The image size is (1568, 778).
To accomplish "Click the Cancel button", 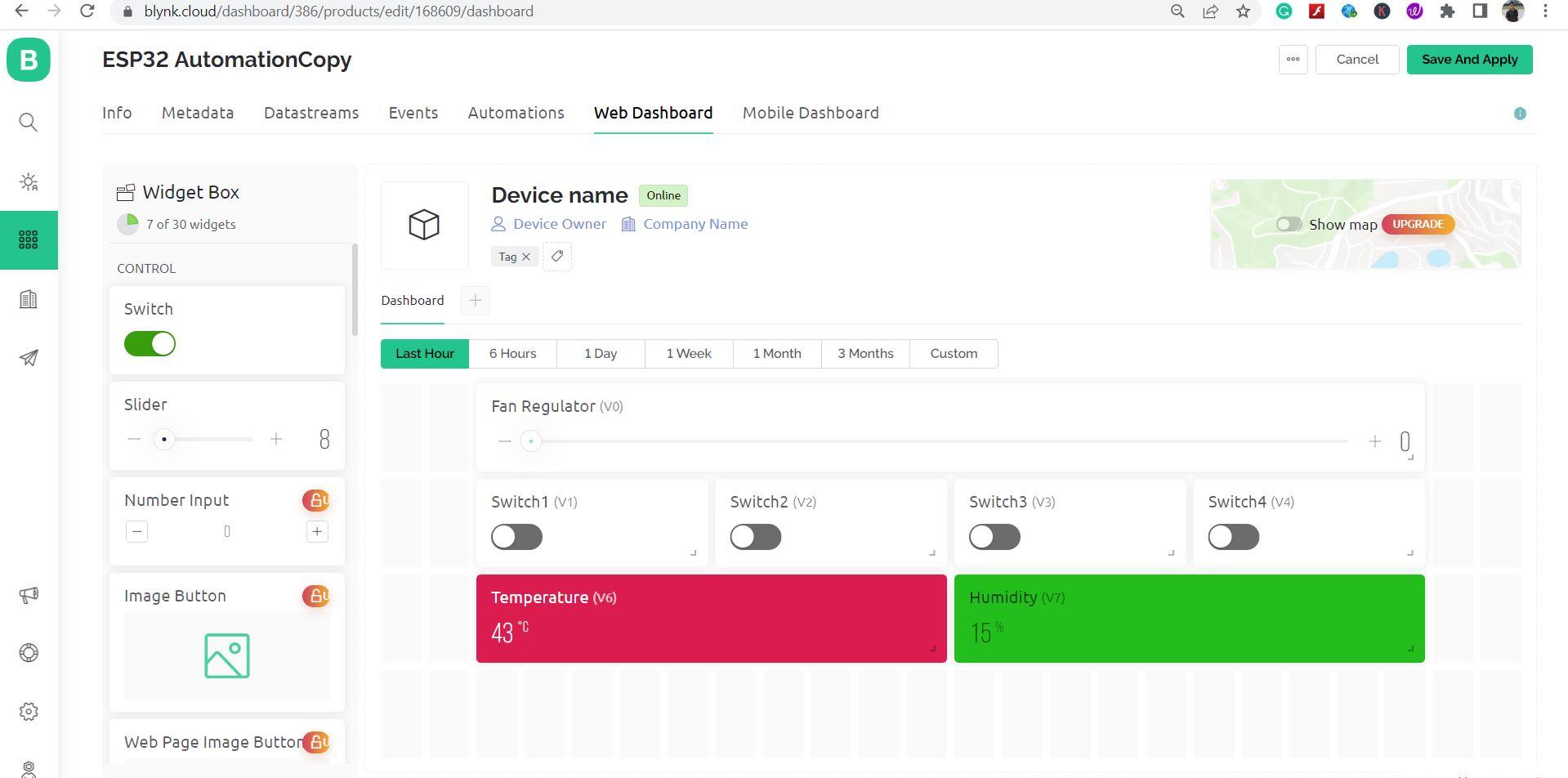I will [1356, 59].
